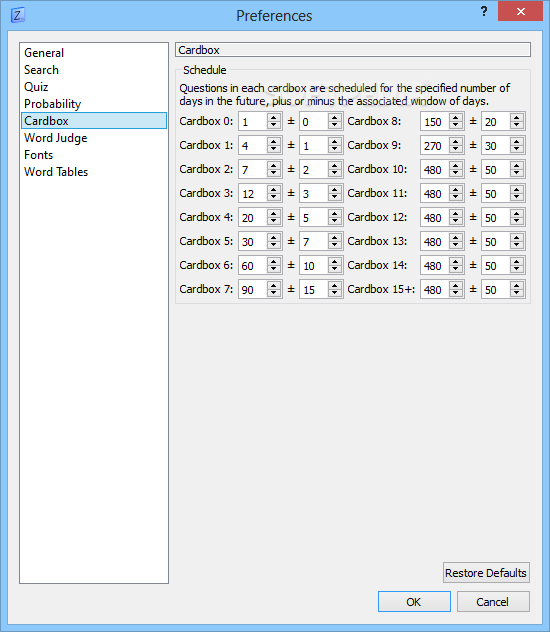The height and width of the screenshot is (632, 550).
Task: Increase Cardbox 14 schedule days
Action: tap(456, 262)
